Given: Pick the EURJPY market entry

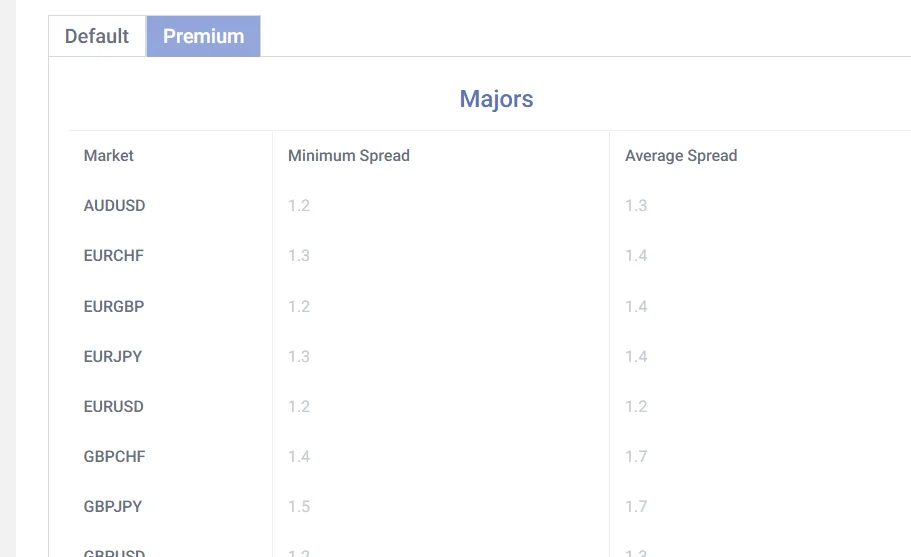Looking at the screenshot, I should point(113,356).
